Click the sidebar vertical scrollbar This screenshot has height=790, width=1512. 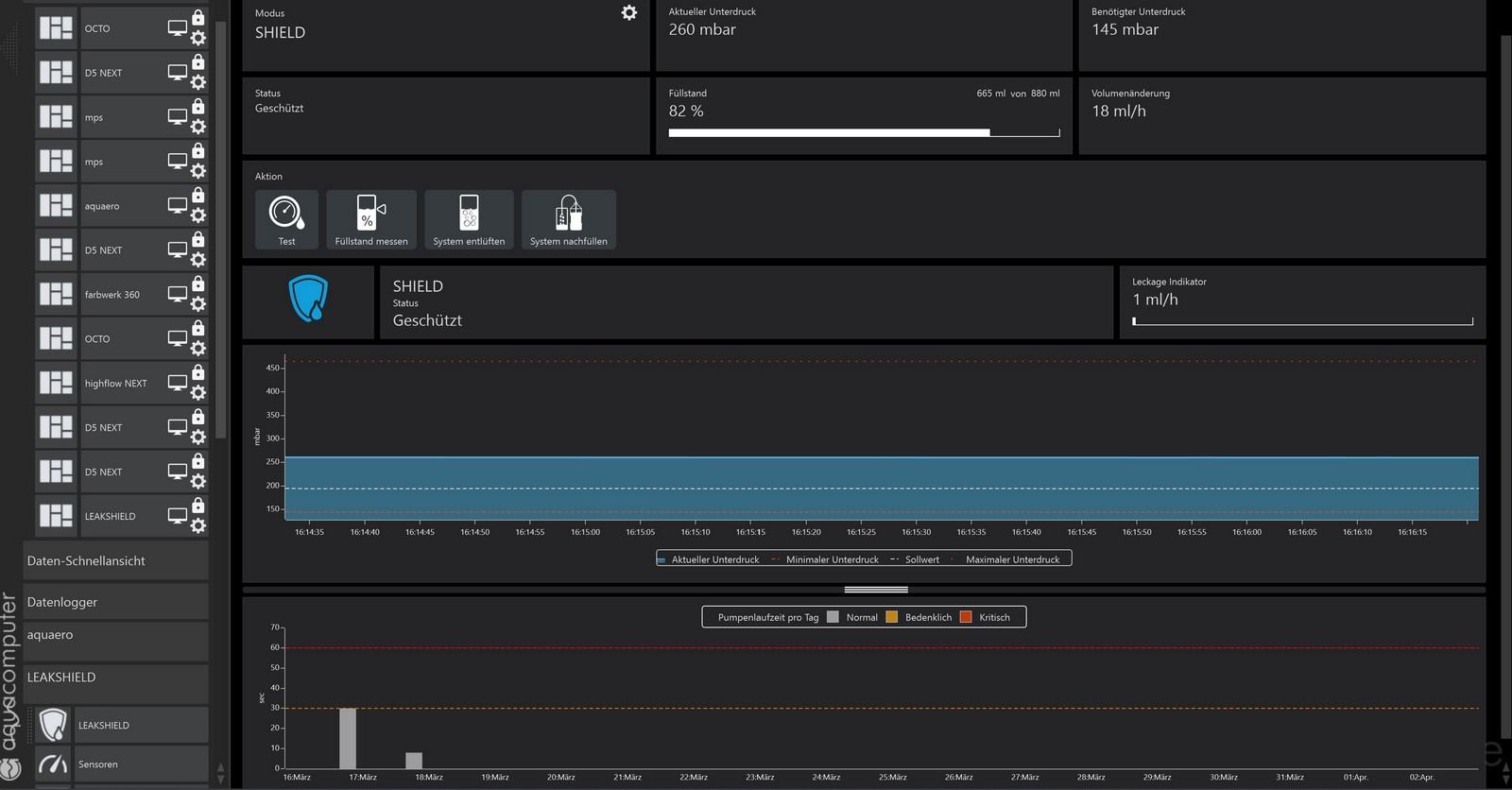point(221,230)
